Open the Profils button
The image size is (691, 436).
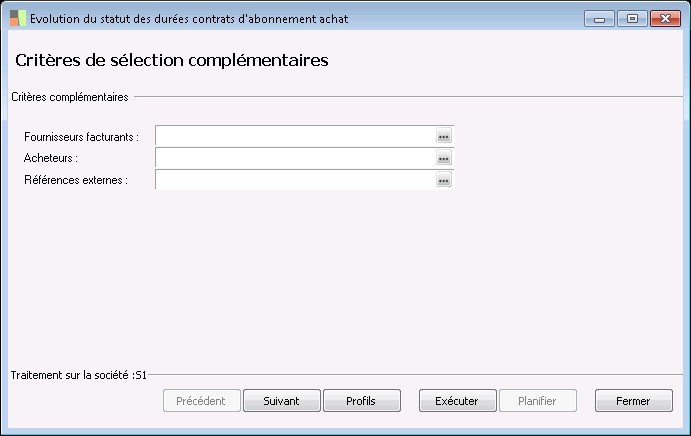pos(361,401)
